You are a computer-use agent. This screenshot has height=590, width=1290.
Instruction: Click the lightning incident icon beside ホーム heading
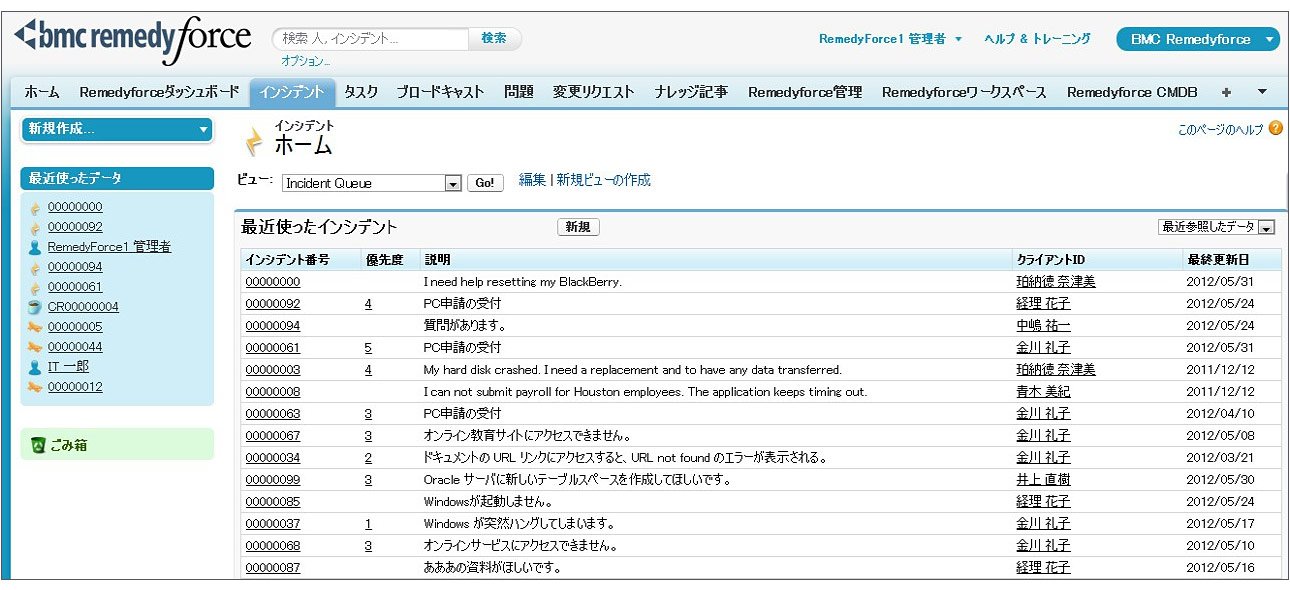255,142
